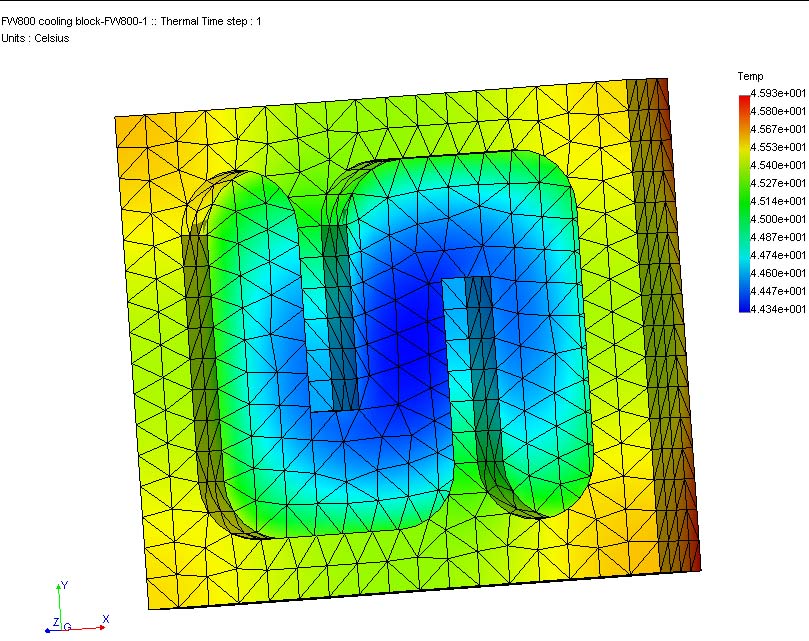Viewport: 809px width, 641px height.
Task: Select the minimum value 4.434e+001 legend label
Action: point(778,309)
